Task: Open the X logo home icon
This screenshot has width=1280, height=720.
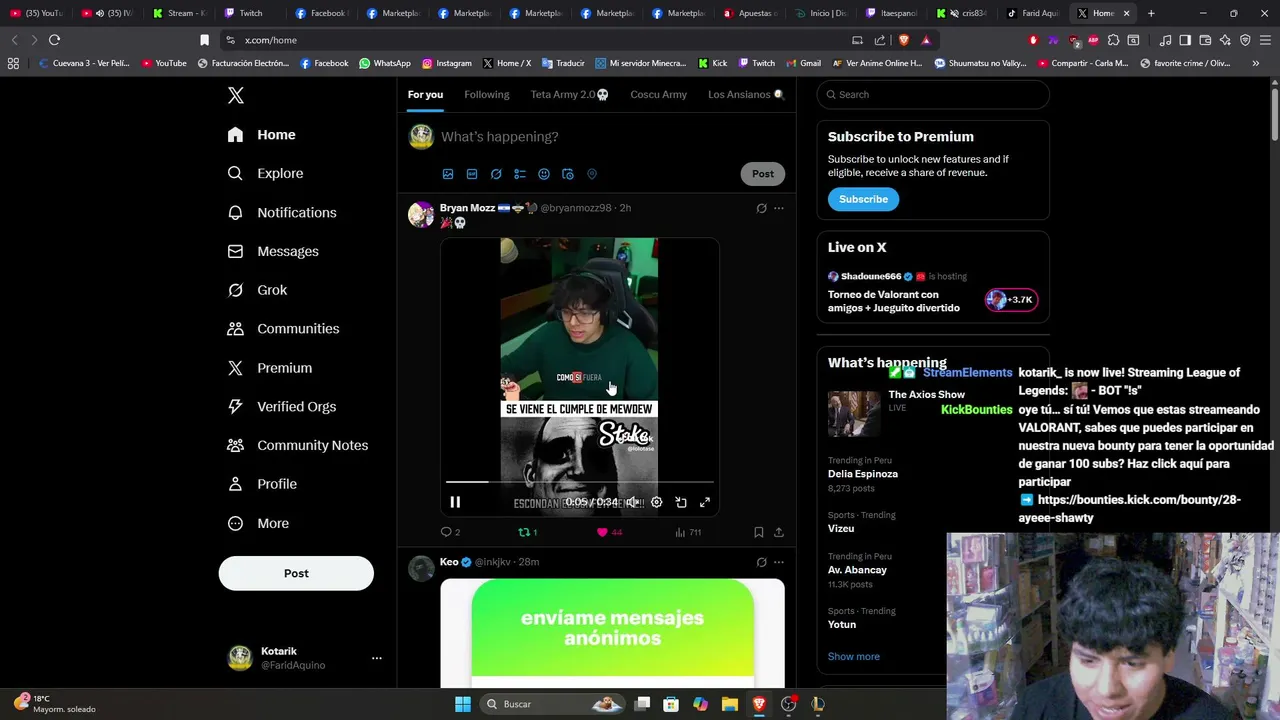Action: 236,95
